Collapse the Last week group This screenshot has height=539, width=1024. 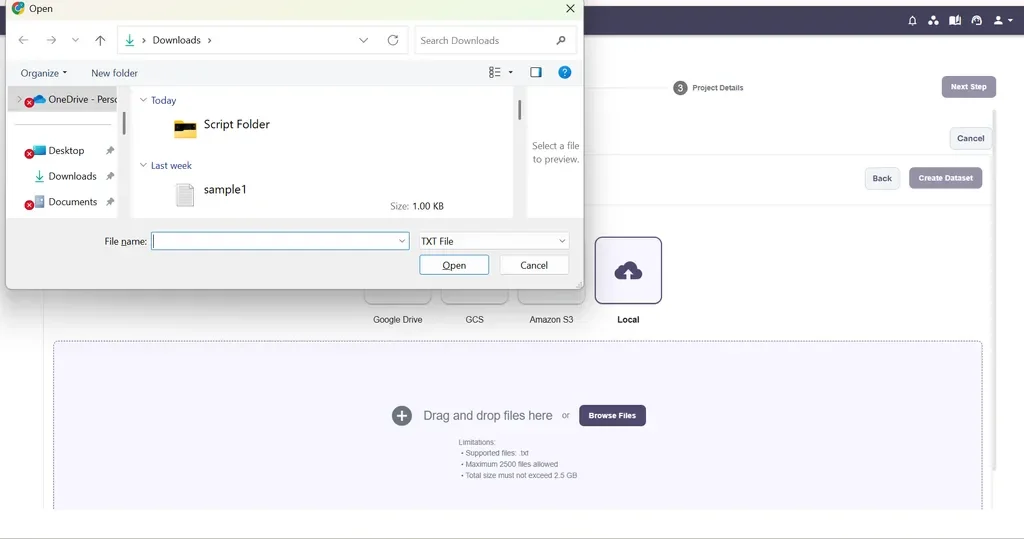143,165
